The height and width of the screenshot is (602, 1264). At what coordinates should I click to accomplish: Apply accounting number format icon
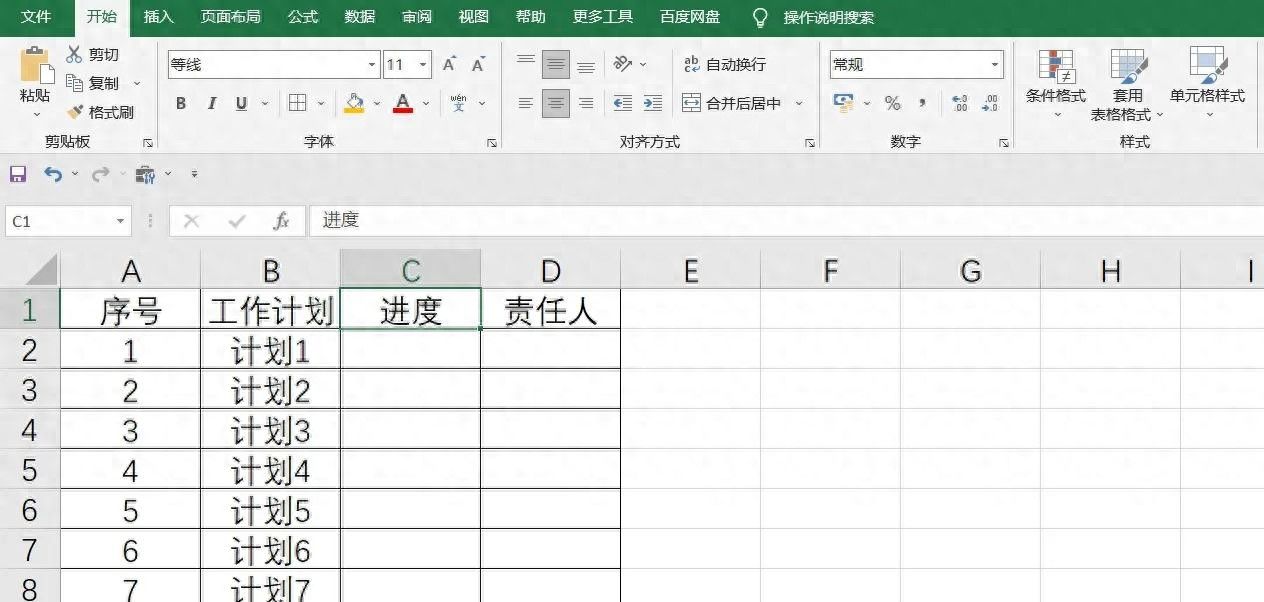tap(844, 103)
